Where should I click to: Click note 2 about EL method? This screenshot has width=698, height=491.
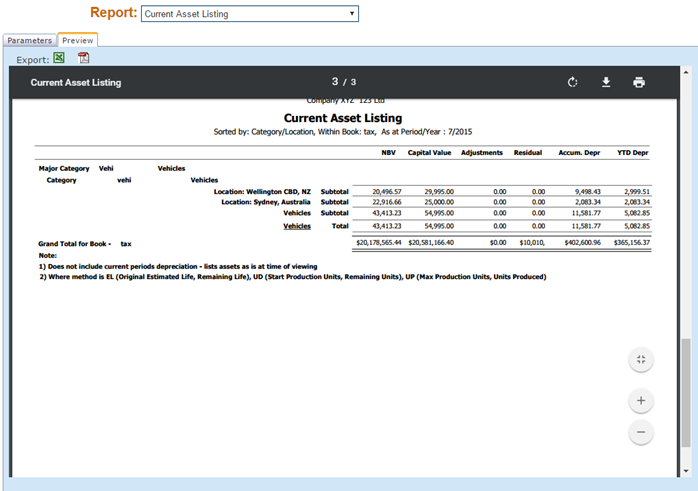click(292, 277)
